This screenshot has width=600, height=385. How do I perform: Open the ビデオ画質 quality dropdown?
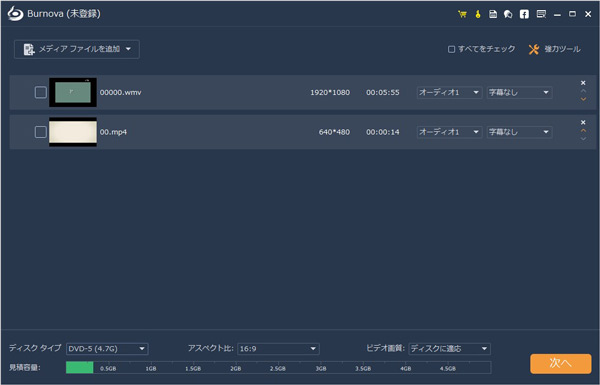(450, 349)
